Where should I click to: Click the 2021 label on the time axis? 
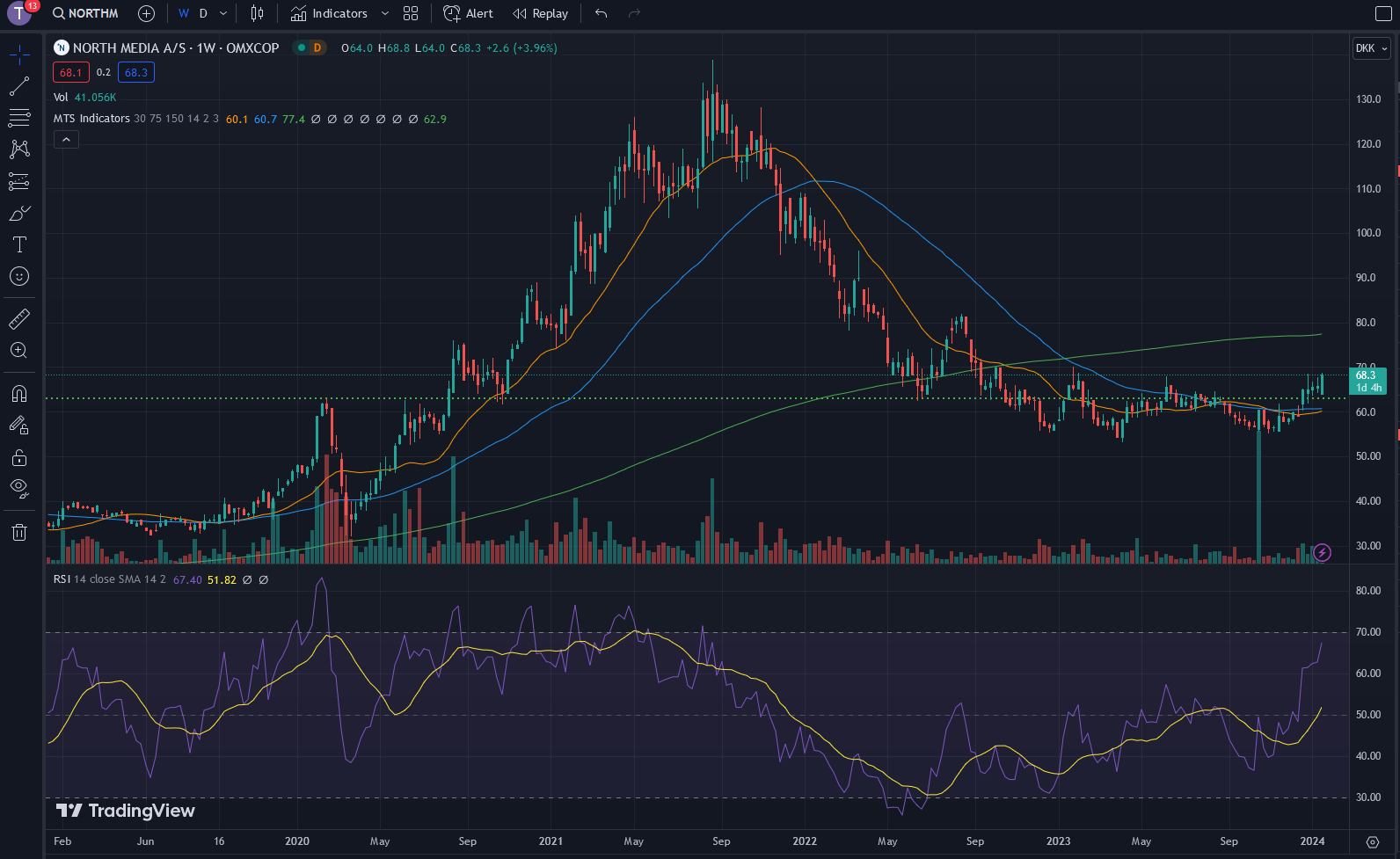[551, 841]
